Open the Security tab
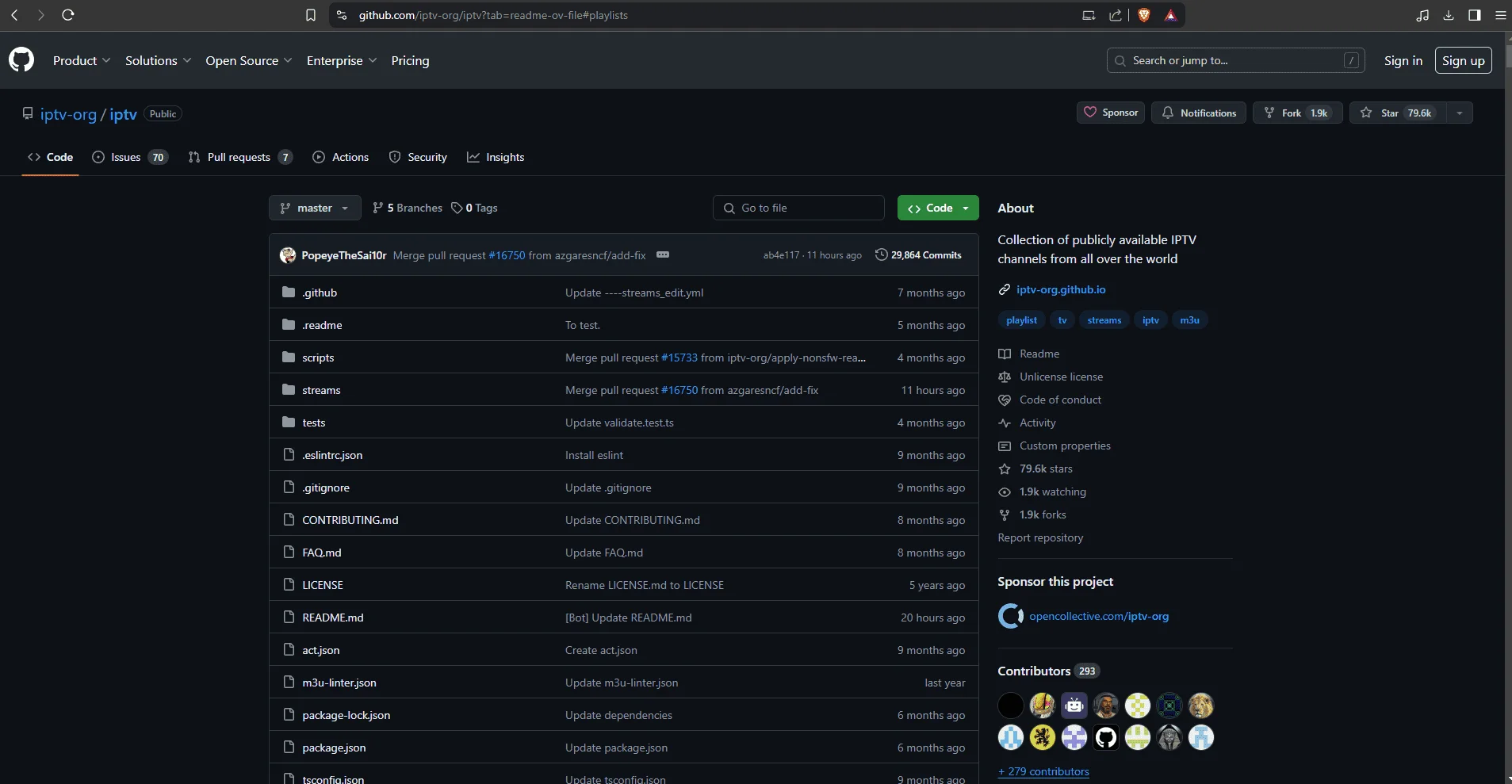This screenshot has width=1512, height=784. click(418, 157)
